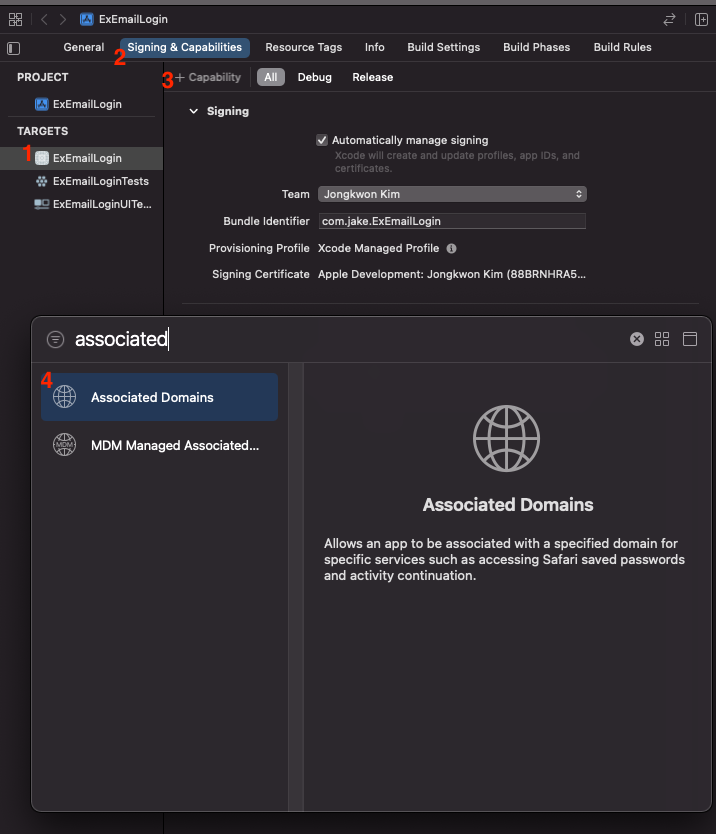The width and height of the screenshot is (716, 834).
Task: Open the Team dropdown Jongkwon Kim
Action: point(452,194)
